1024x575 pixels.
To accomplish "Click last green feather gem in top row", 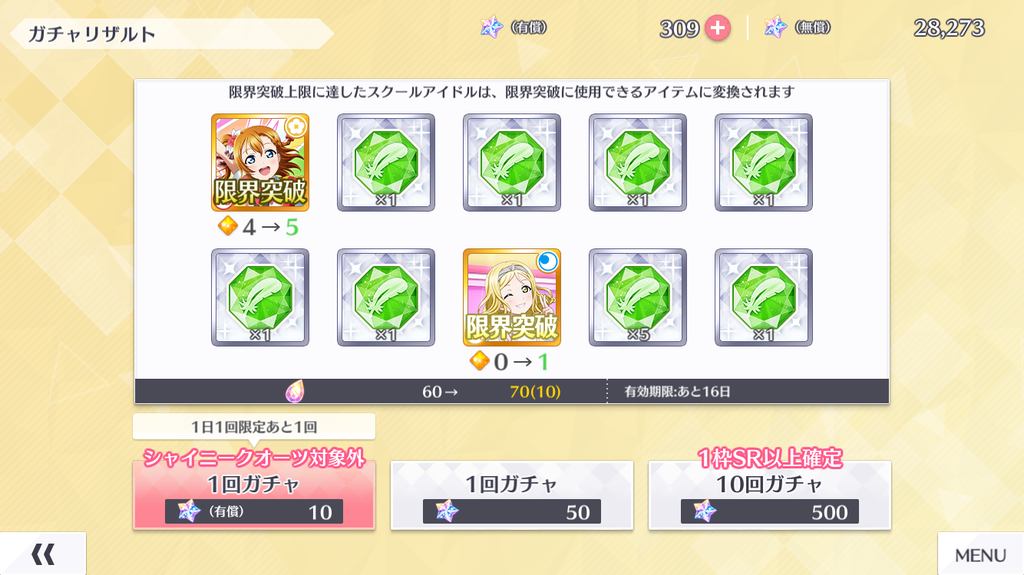I will (763, 162).
